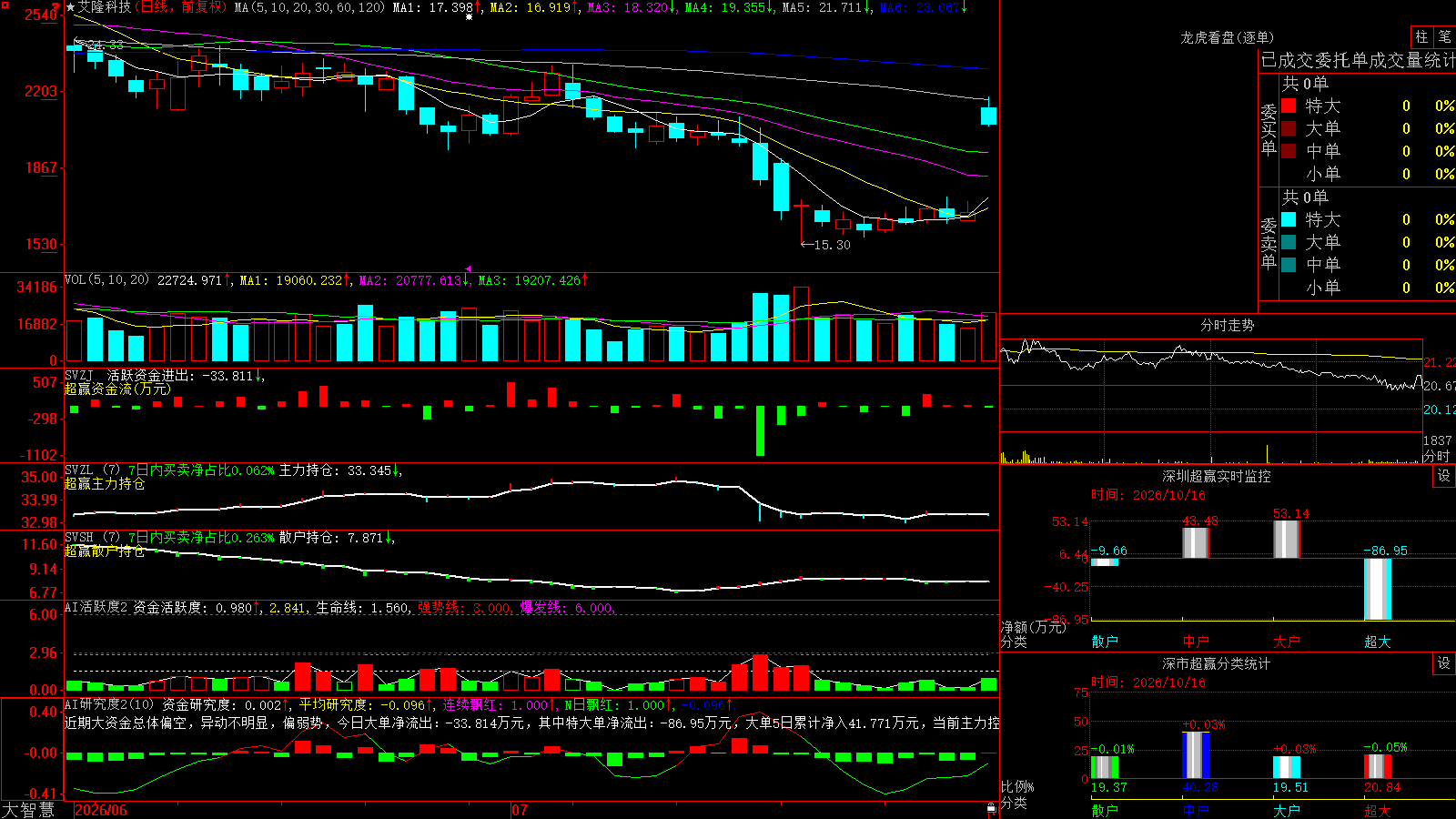
Task: Select the 超赢主力持仓 label
Action: 105,483
